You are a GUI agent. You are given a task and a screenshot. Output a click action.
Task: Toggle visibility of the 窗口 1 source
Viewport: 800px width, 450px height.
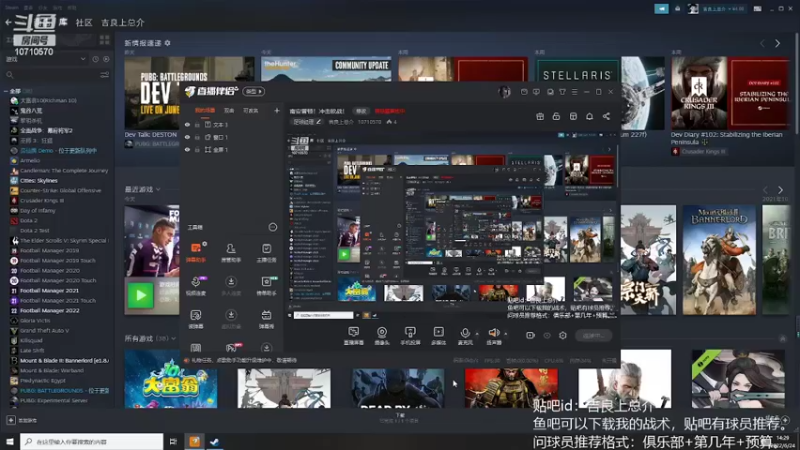(187, 137)
